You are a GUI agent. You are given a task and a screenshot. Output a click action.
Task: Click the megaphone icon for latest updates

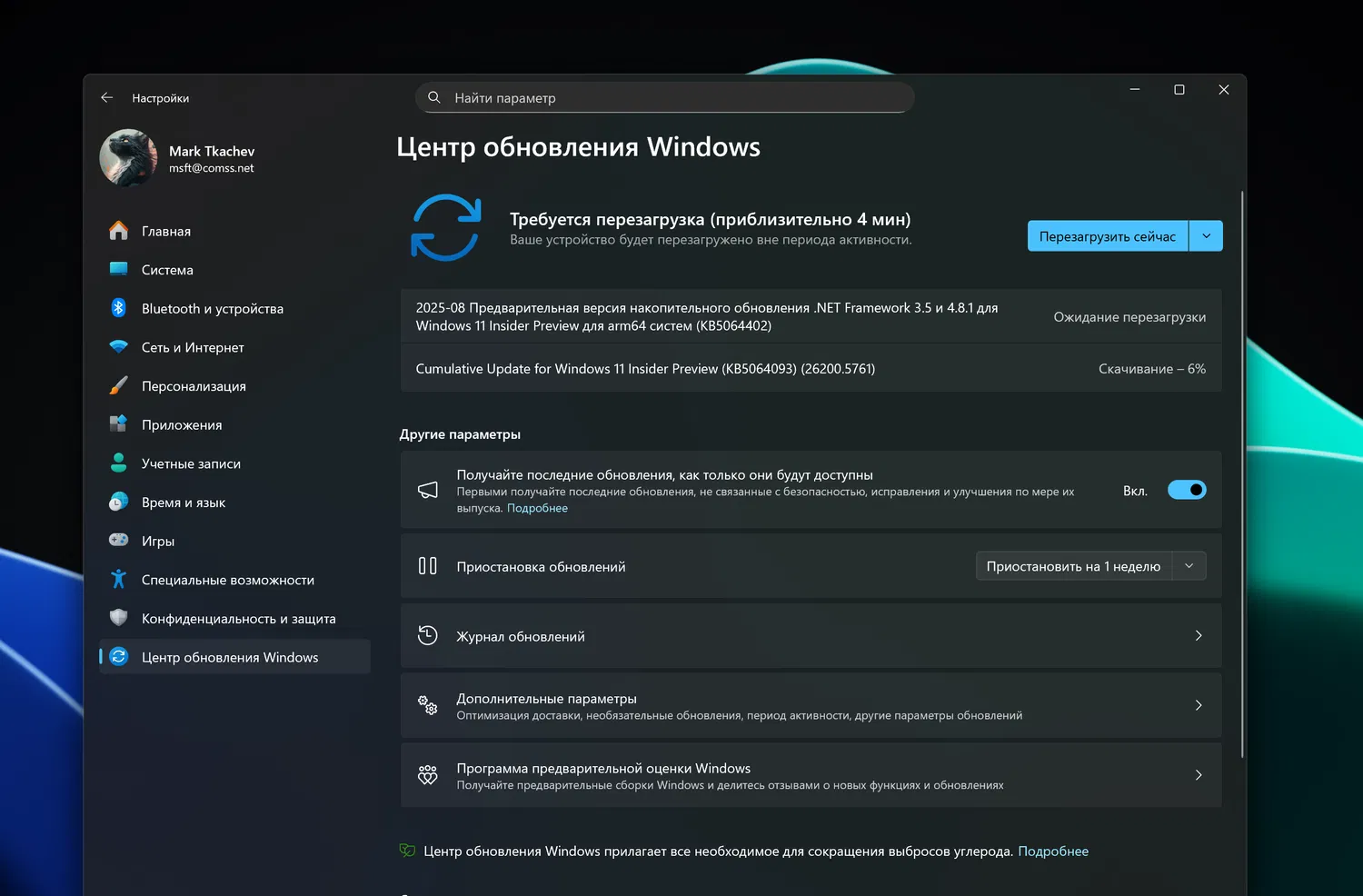coord(428,490)
